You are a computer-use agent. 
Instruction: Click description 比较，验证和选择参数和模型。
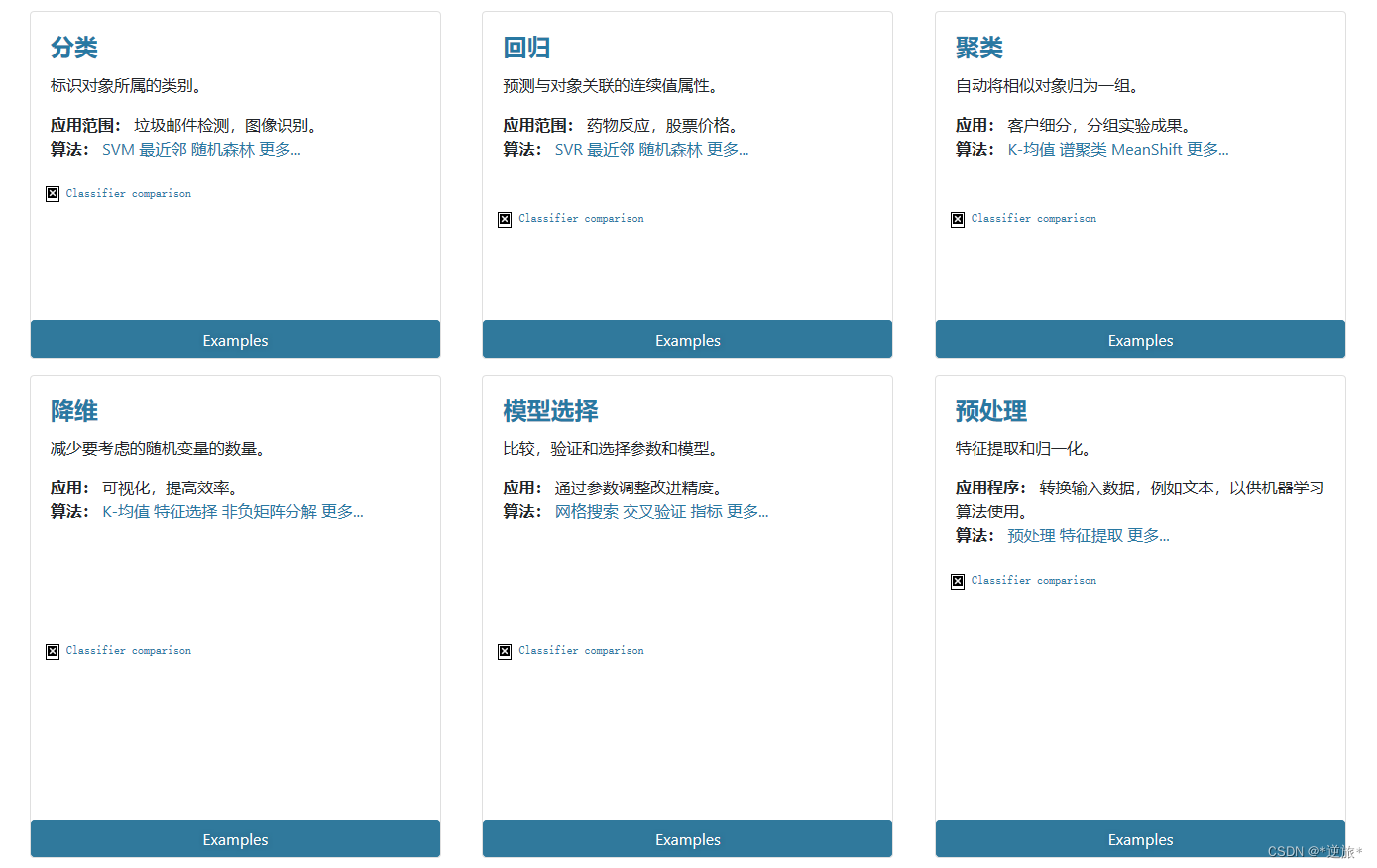[x=613, y=449]
